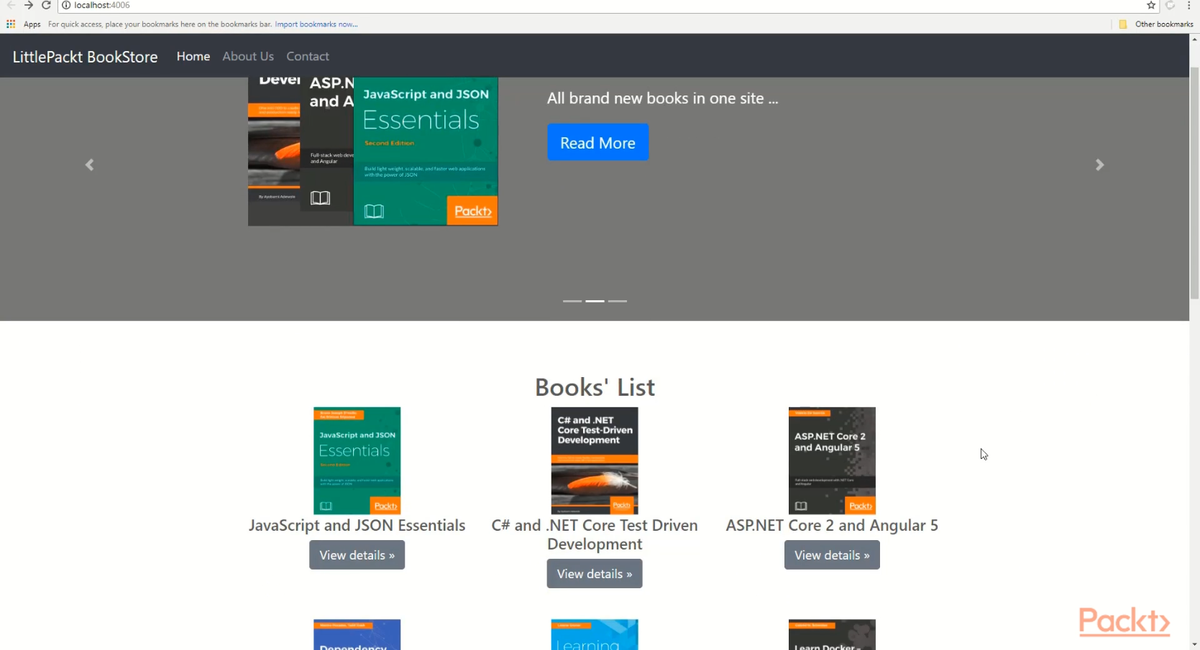Open the LittlePackt BookStore brand link
This screenshot has width=1200, height=650.
coord(85,56)
